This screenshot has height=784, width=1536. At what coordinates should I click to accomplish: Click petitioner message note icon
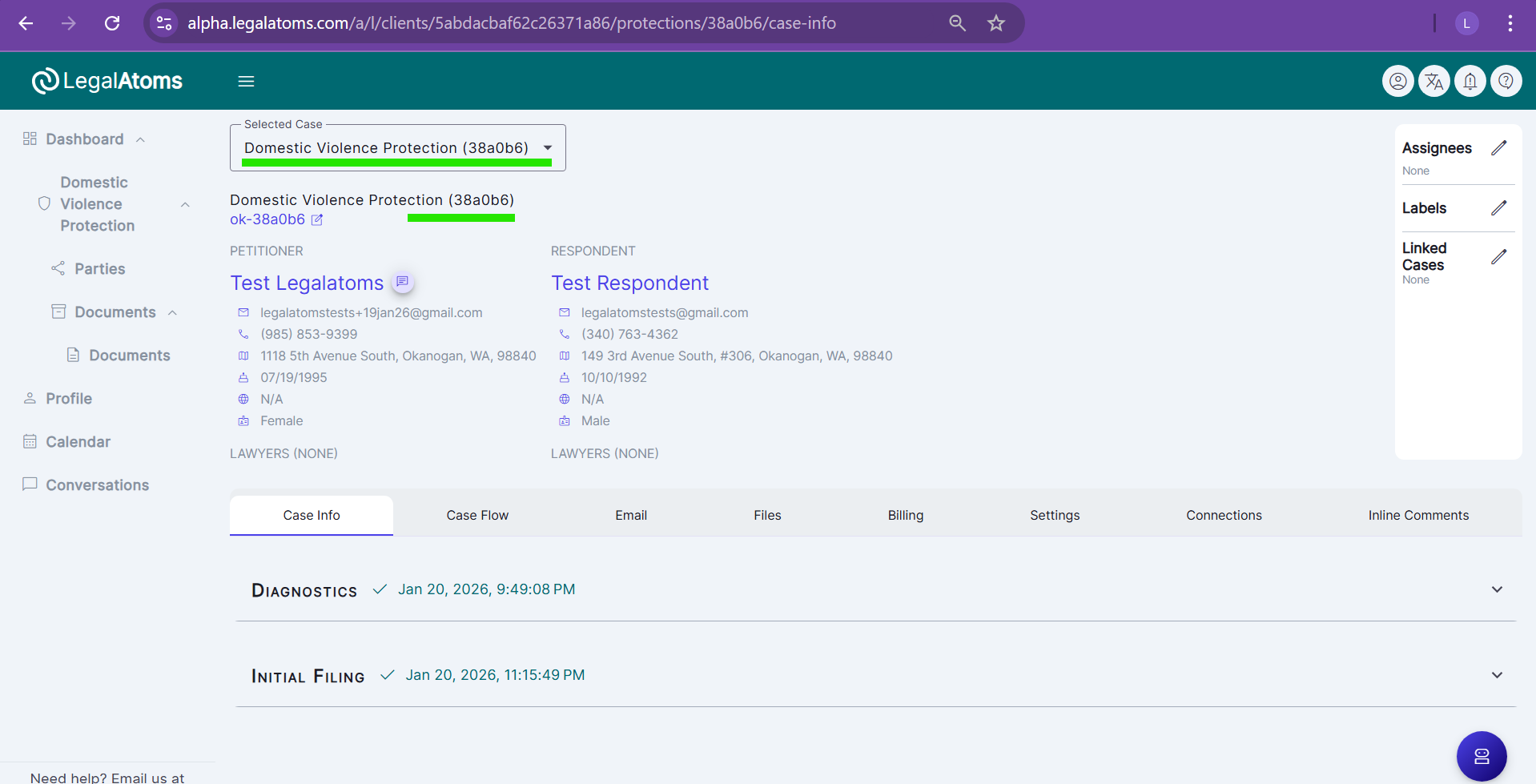402,282
